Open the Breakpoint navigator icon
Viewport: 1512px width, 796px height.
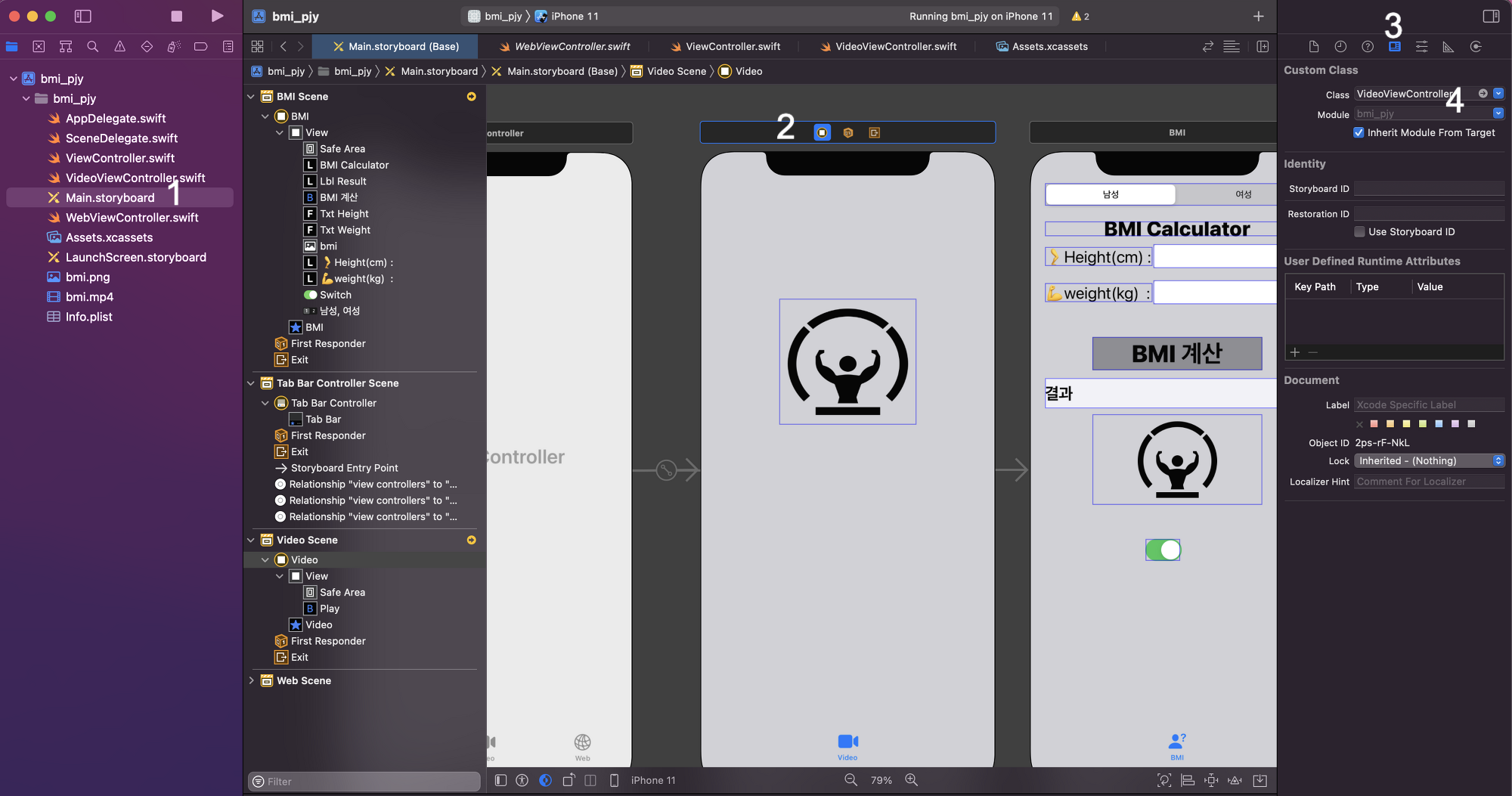point(200,47)
